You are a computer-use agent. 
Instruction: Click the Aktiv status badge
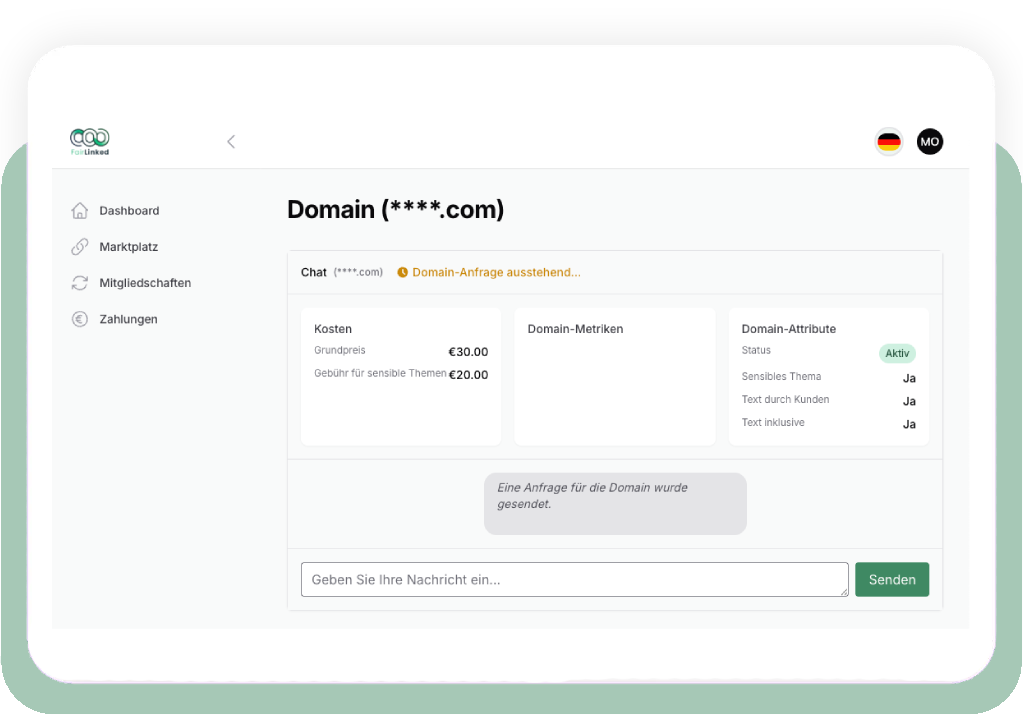click(897, 353)
